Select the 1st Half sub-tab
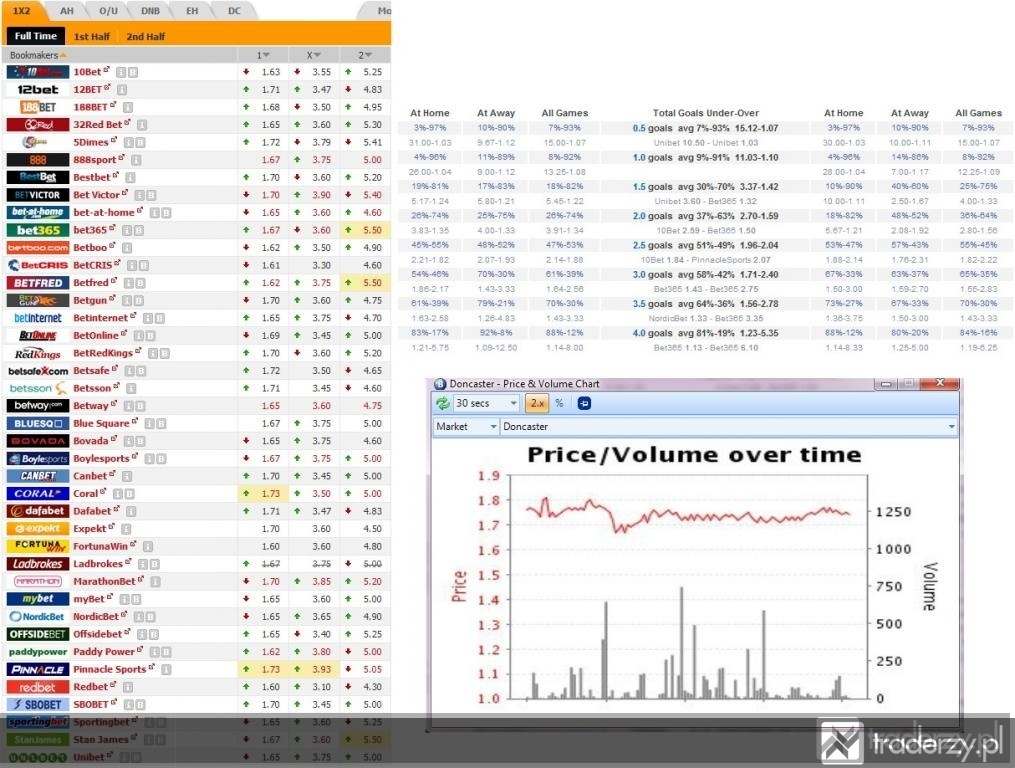 pyautogui.click(x=91, y=36)
